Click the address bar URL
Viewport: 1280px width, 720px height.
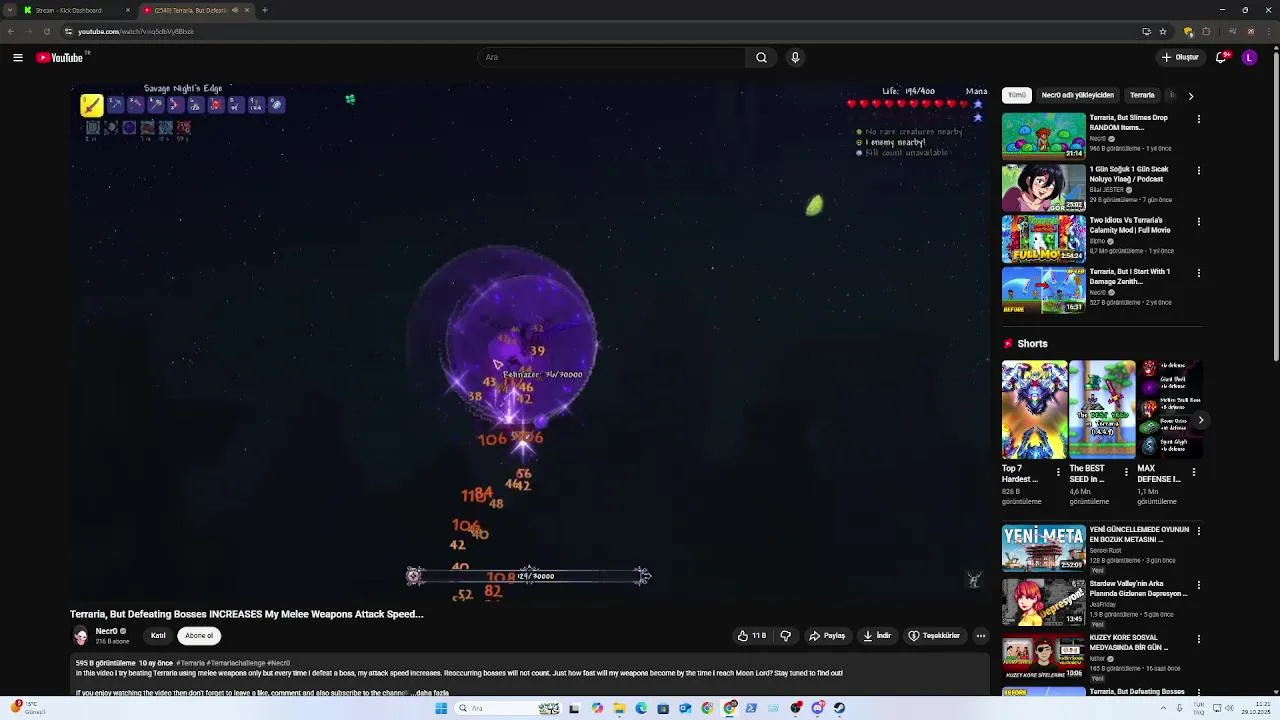tap(136, 31)
